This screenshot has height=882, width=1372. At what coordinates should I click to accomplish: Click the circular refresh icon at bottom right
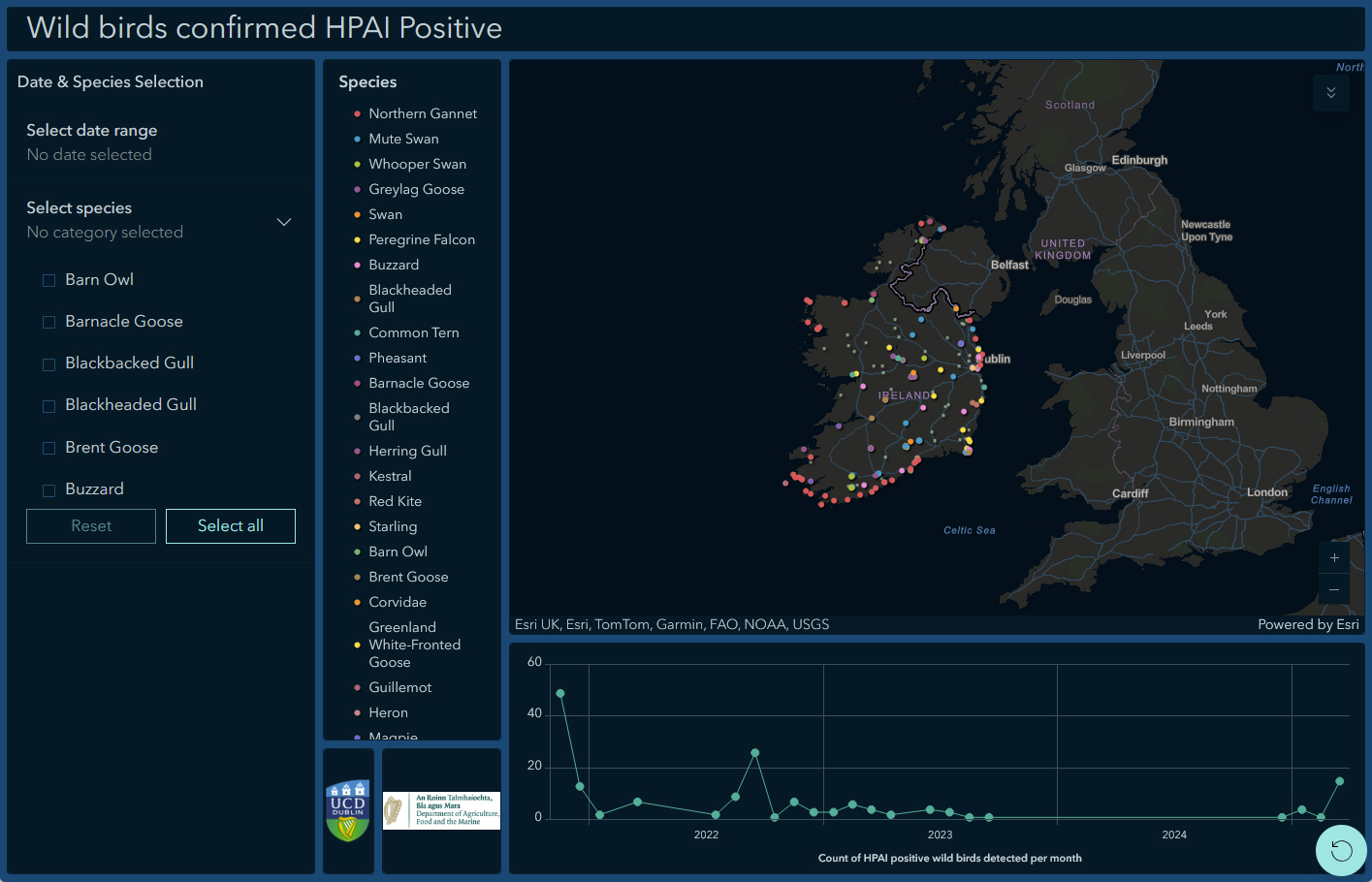[x=1341, y=851]
